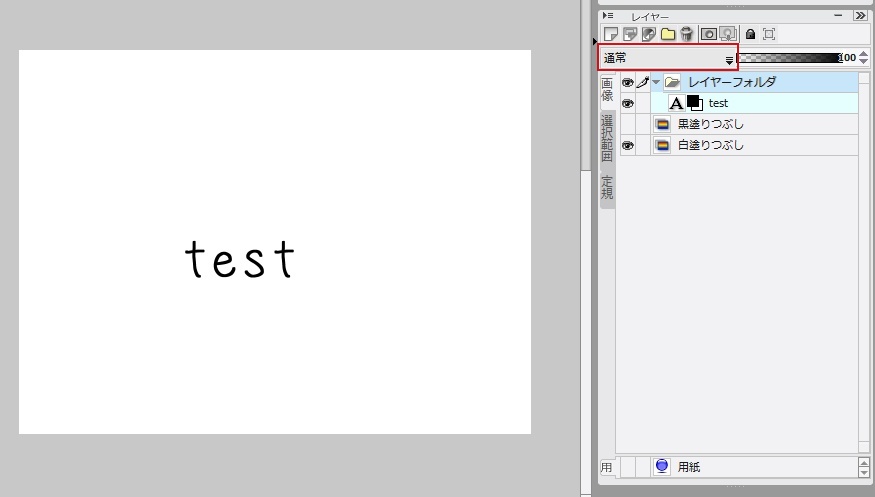Decrease opacity with the down arrow

coord(863,61)
